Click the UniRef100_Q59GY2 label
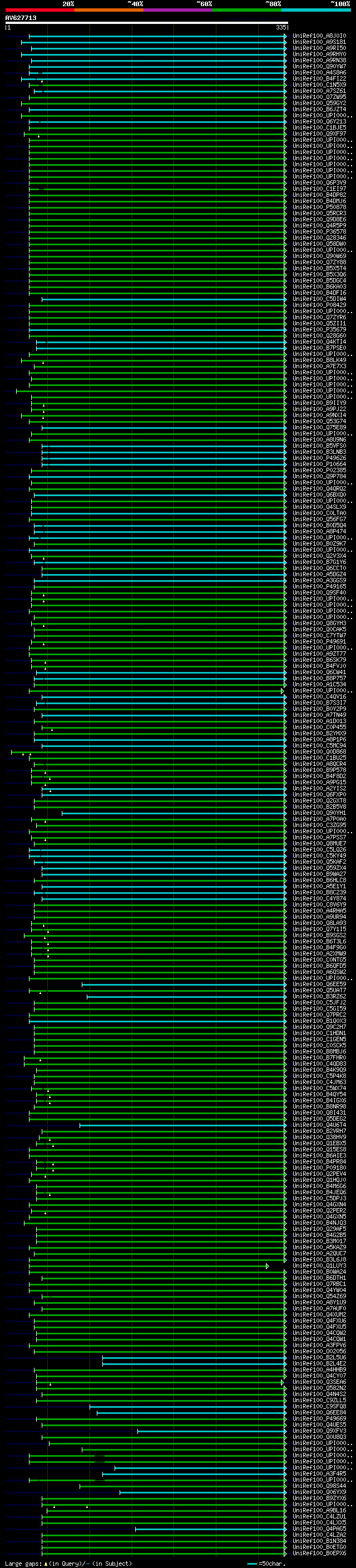Screen dimensions: 356x1568 319,103
